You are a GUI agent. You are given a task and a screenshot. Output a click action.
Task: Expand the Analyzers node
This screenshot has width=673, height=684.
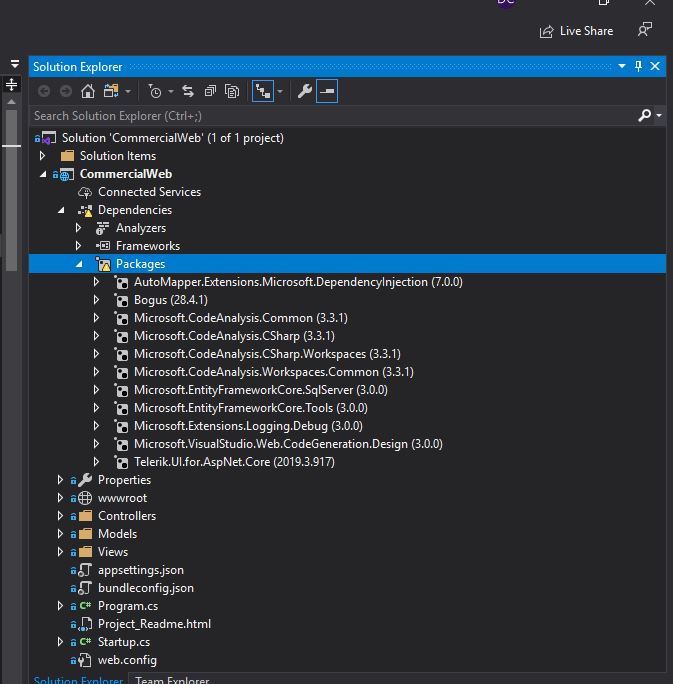coord(79,228)
